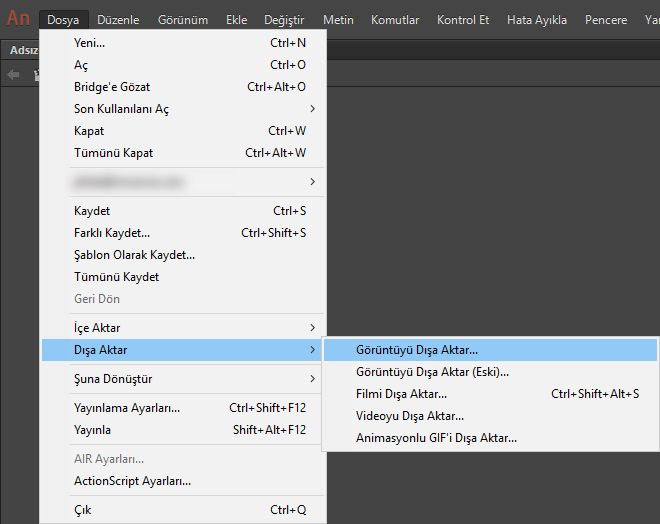Click Filmi Dışa Aktar... item

pyautogui.click(x=401, y=394)
